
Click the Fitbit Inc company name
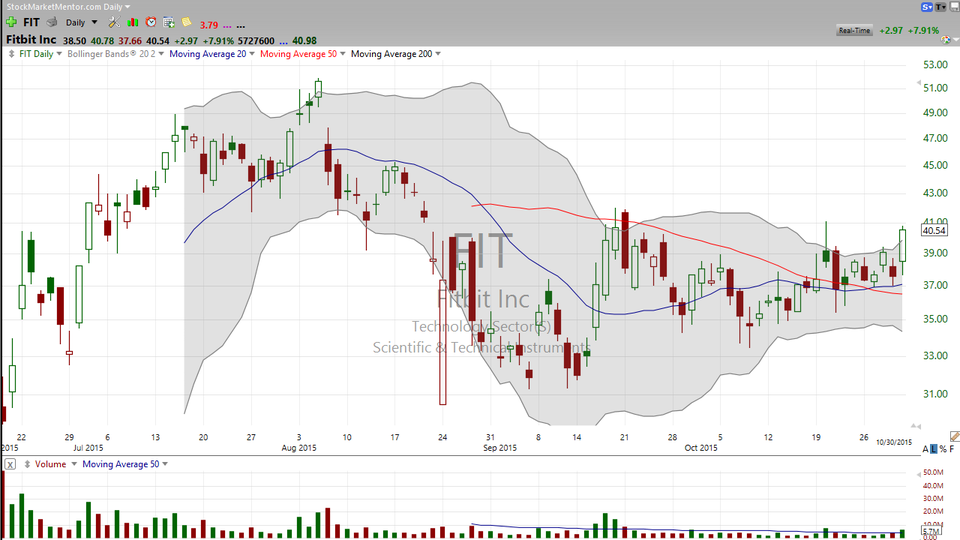point(31,40)
